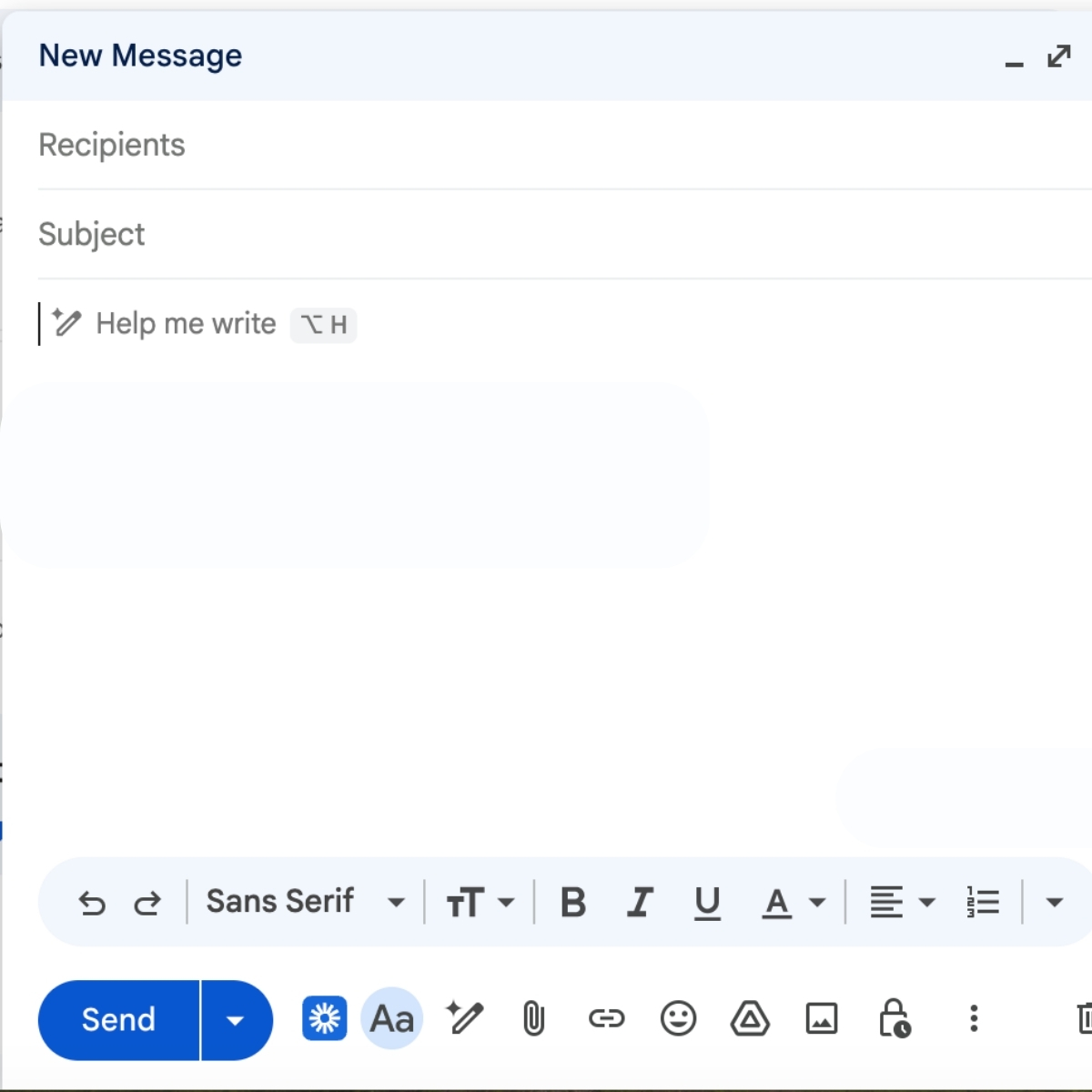Redo the last edit
The height and width of the screenshot is (1092, 1092).
pyautogui.click(x=147, y=903)
